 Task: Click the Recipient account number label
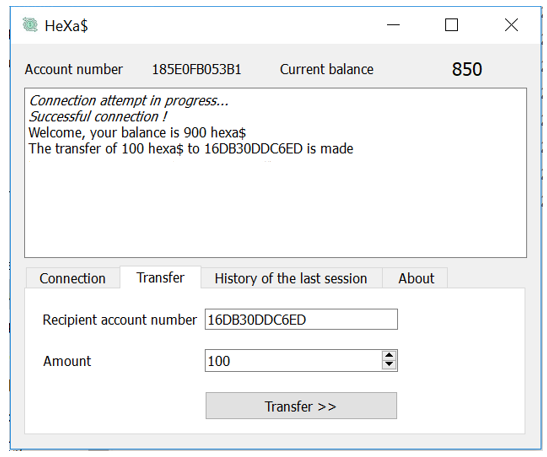(120, 320)
